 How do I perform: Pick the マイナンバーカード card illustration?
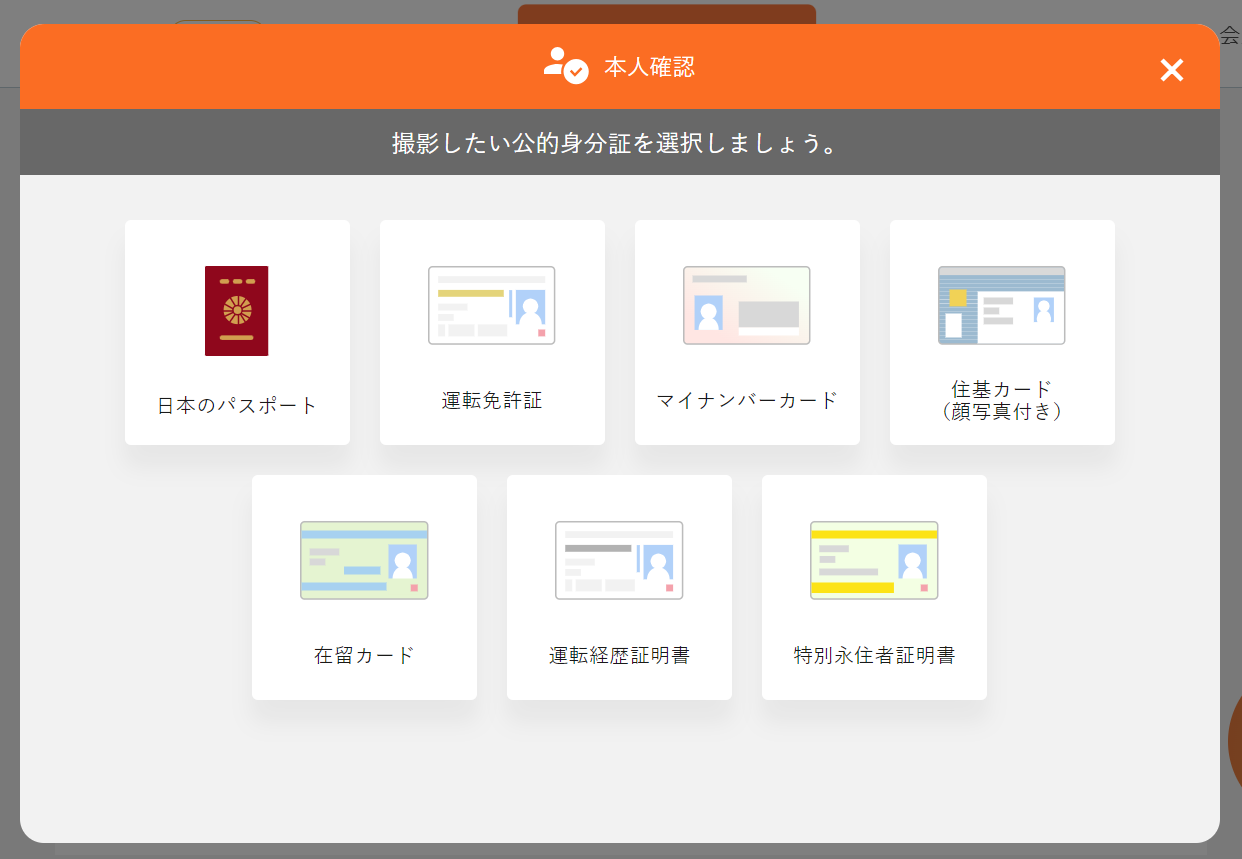[x=747, y=305]
